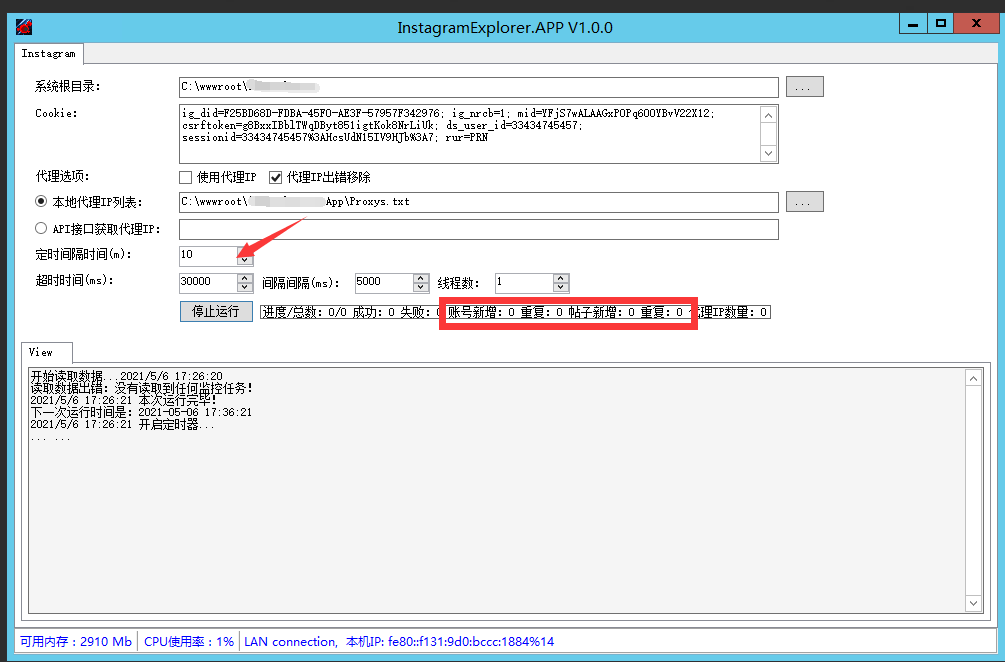
Task: Maximize the InstagramExplorer window
Action: tap(940, 24)
